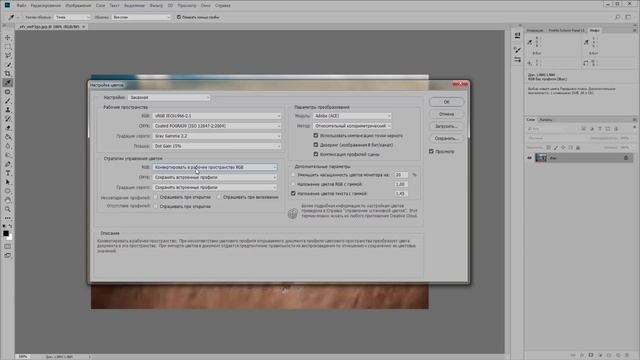Click the background color swatch
640x360 pixels.
click(x=10, y=238)
